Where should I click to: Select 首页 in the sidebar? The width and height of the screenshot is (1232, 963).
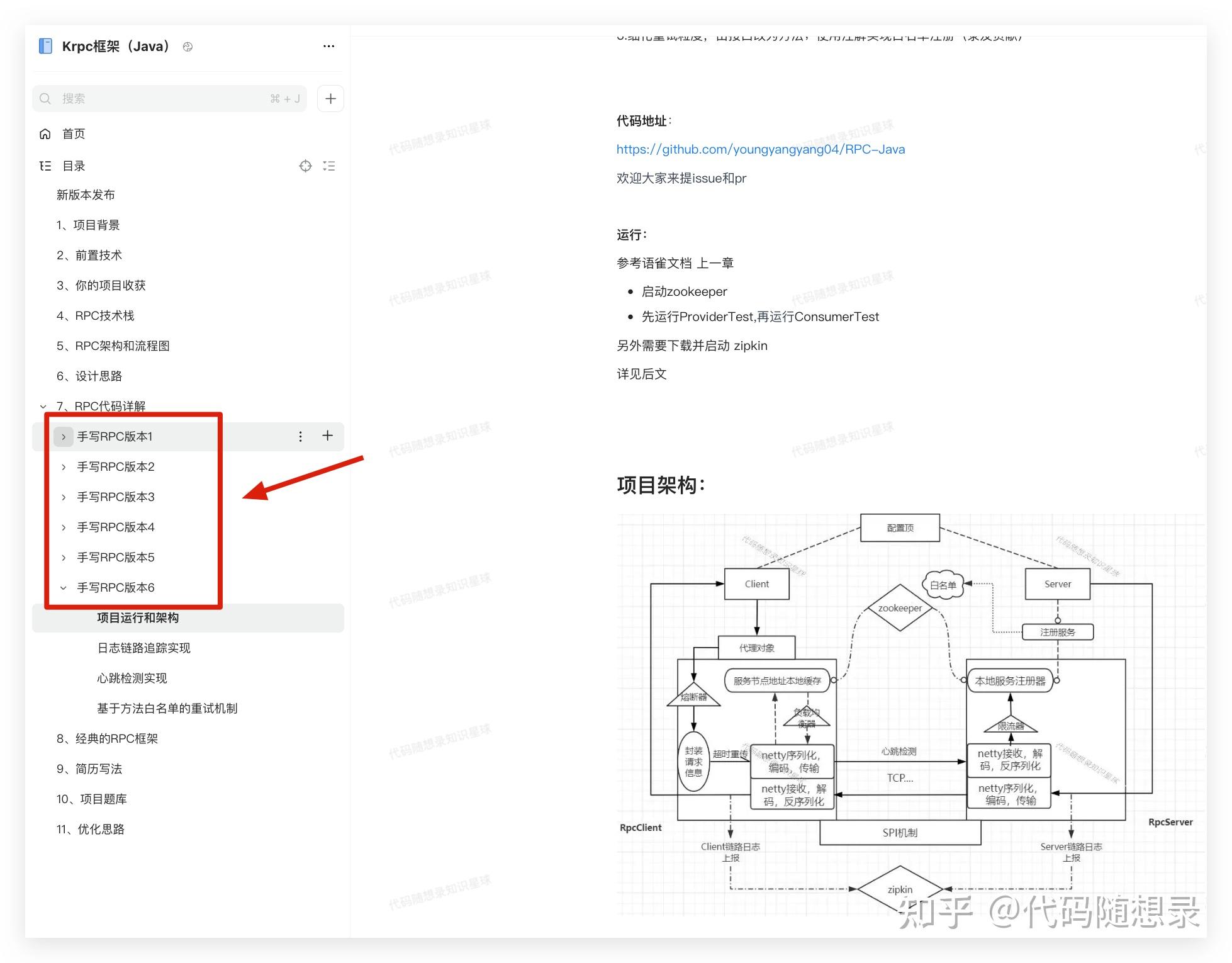[x=73, y=133]
